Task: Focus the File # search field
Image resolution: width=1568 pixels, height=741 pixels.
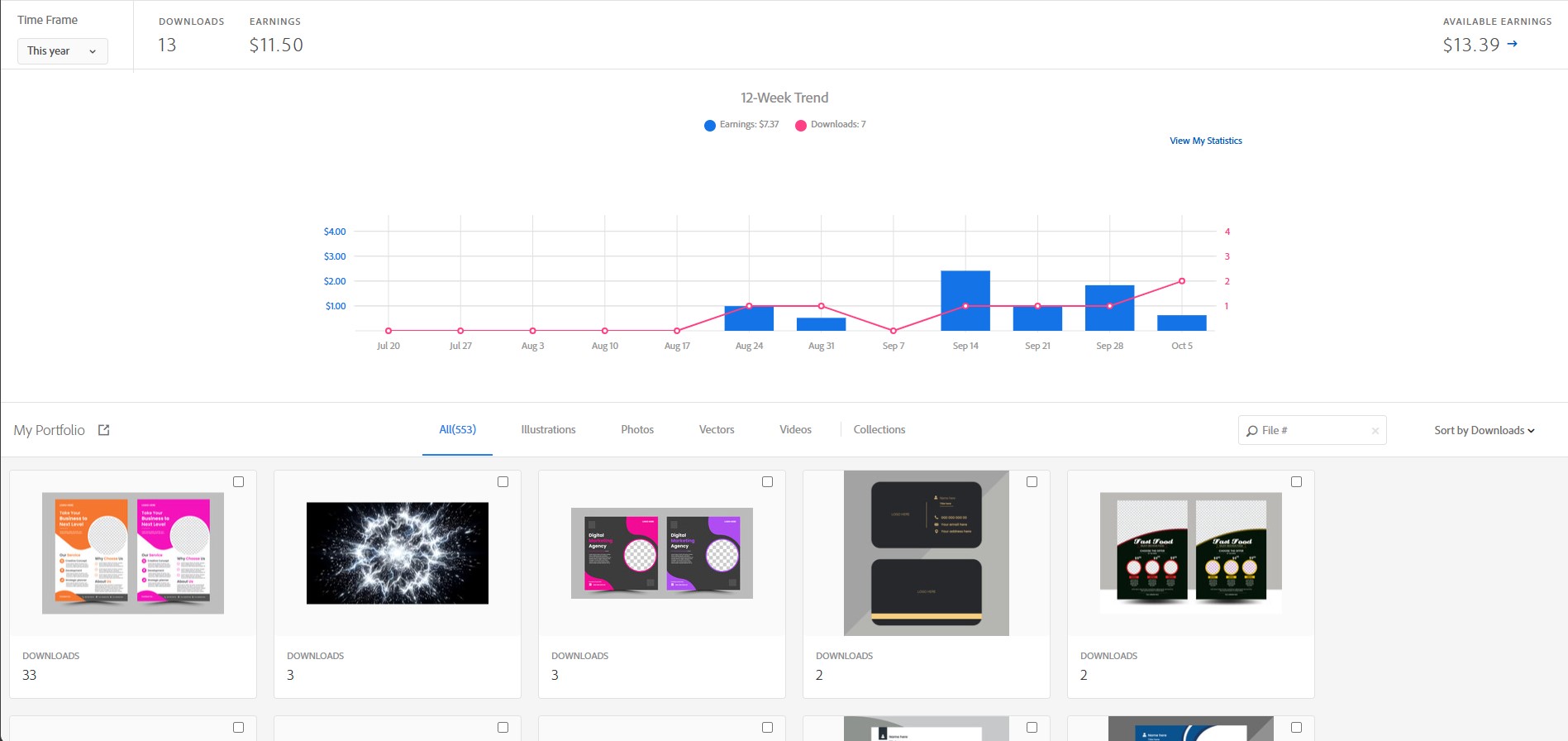Action: click(x=1313, y=431)
